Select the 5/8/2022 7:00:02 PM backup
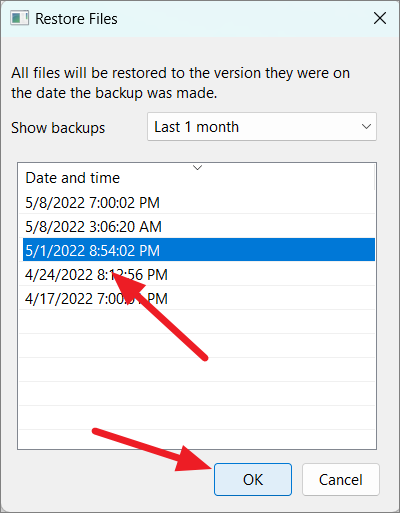 coord(199,203)
